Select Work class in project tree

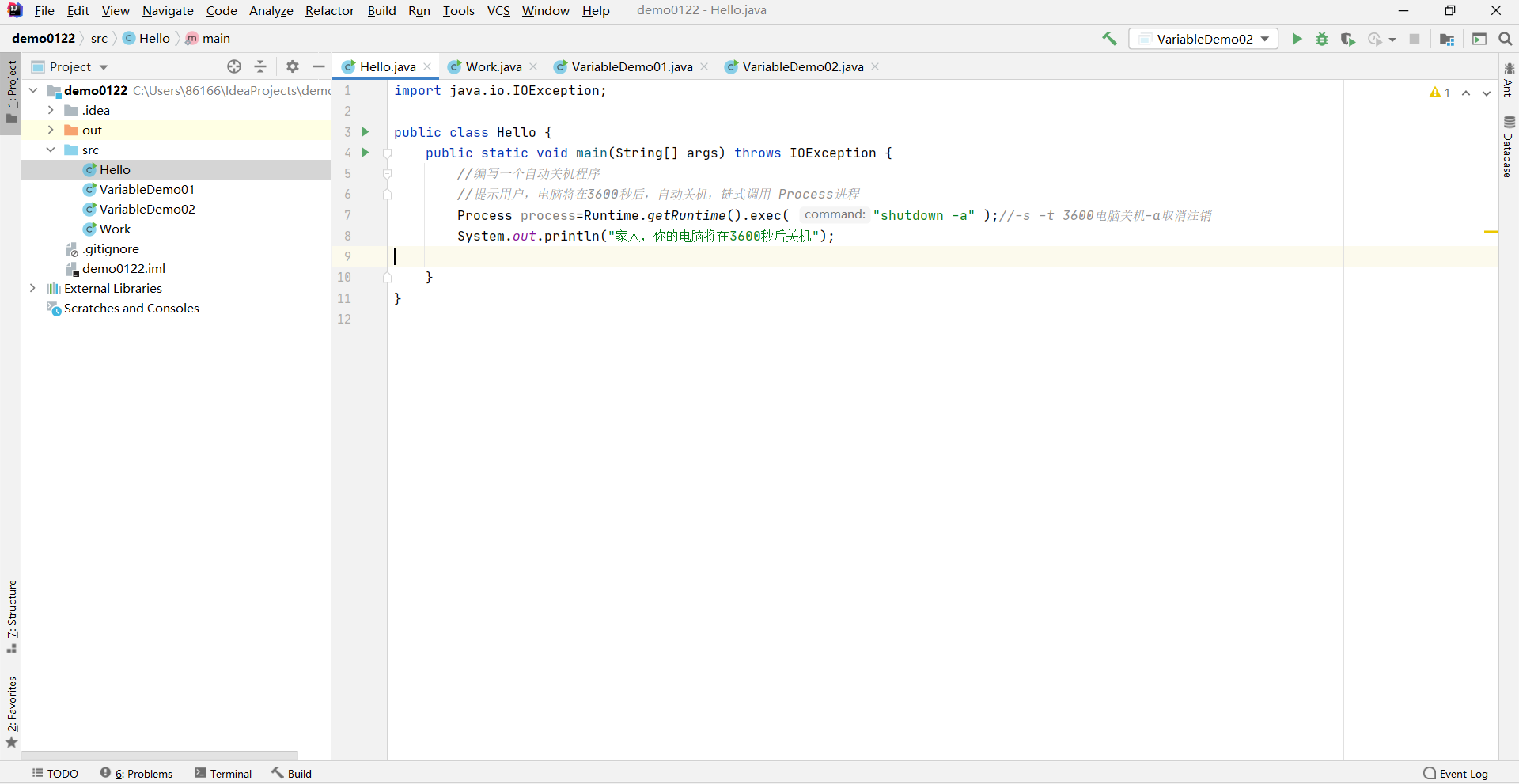pos(115,229)
